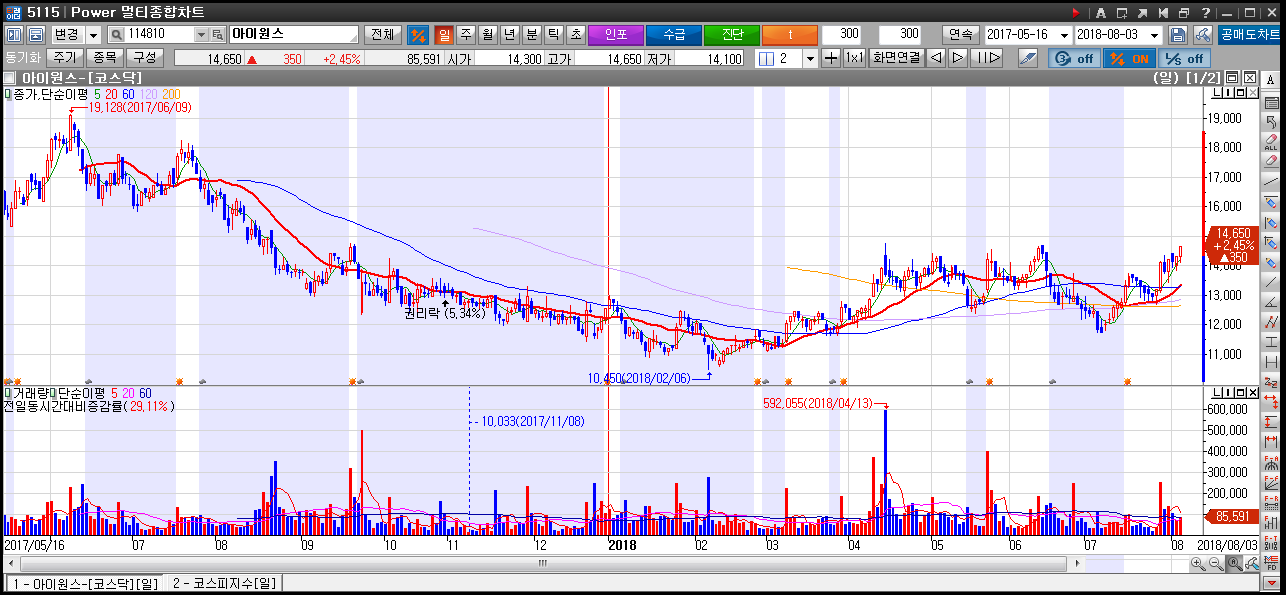Open the chart settings hammer tool icon
This screenshot has height=595, width=1286.
click(1201, 34)
